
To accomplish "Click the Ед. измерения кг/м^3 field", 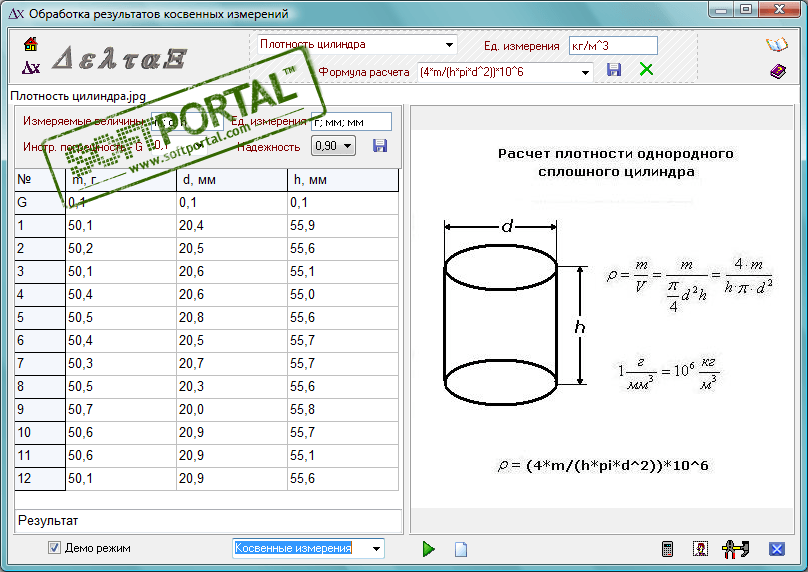I will coord(613,46).
